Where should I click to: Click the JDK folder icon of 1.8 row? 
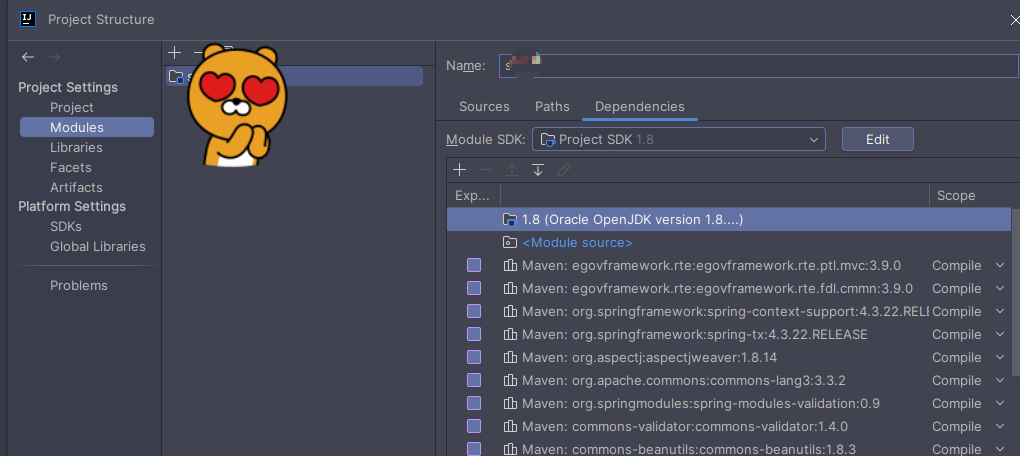pyautogui.click(x=510, y=220)
